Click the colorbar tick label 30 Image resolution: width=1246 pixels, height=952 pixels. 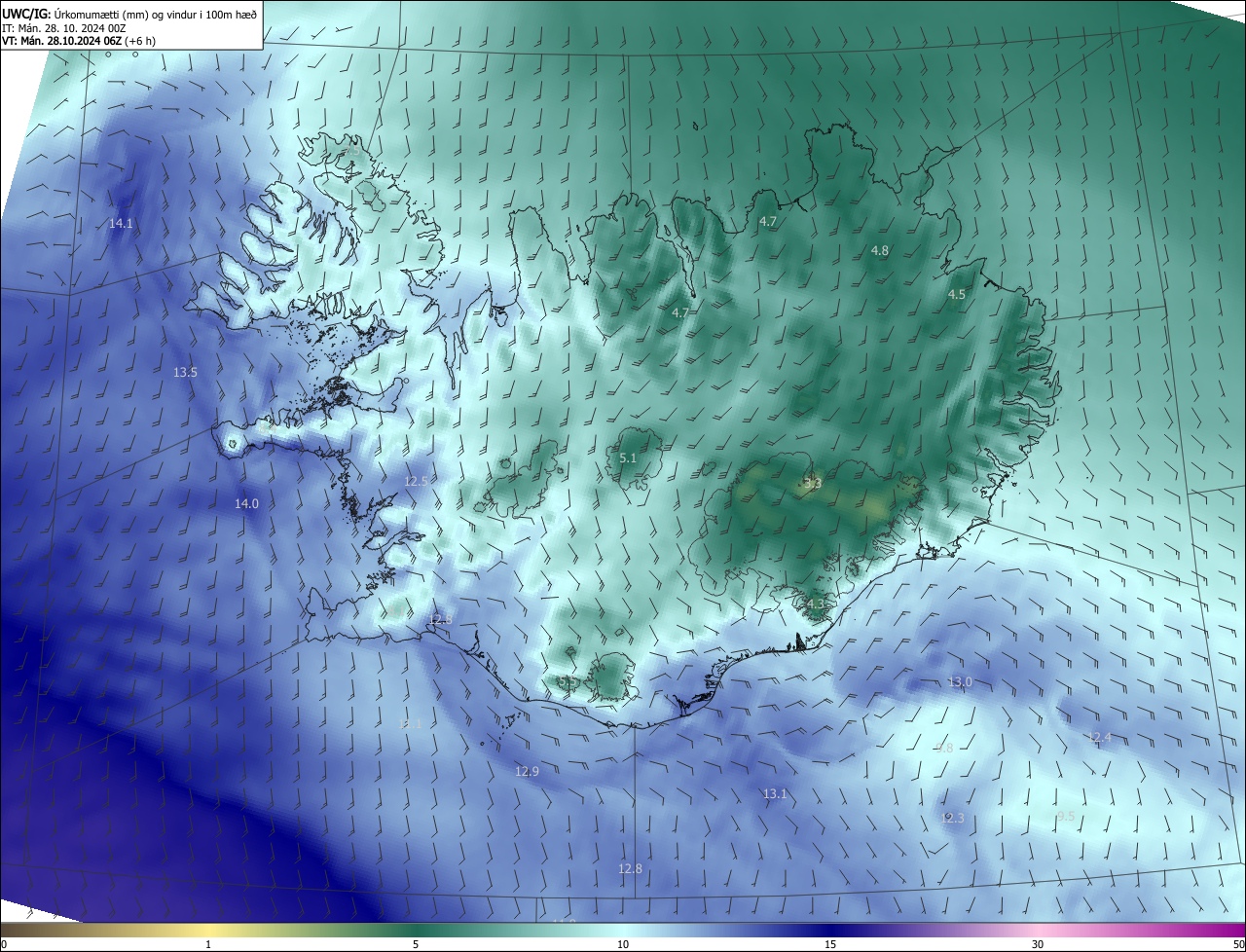(x=1038, y=944)
